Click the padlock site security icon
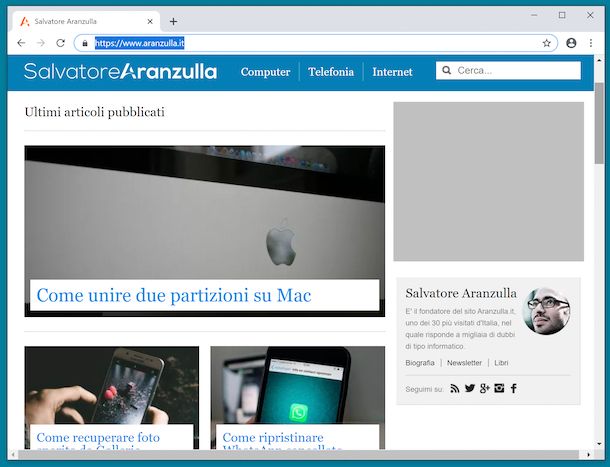Screen dimensions: 610x467 (x=85, y=43)
